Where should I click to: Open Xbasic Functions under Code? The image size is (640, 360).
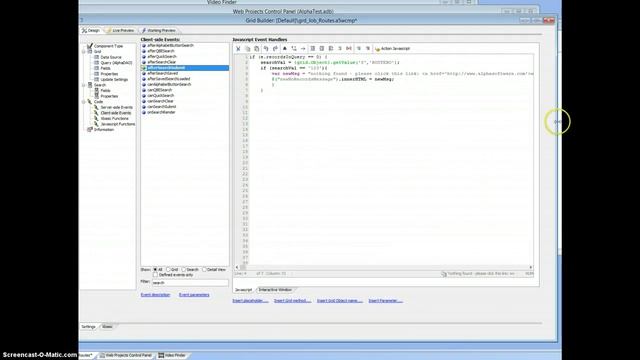(x=114, y=118)
